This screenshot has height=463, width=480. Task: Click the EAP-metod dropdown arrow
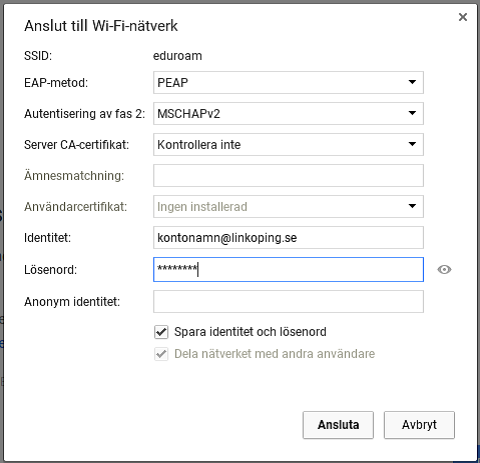[x=412, y=82]
